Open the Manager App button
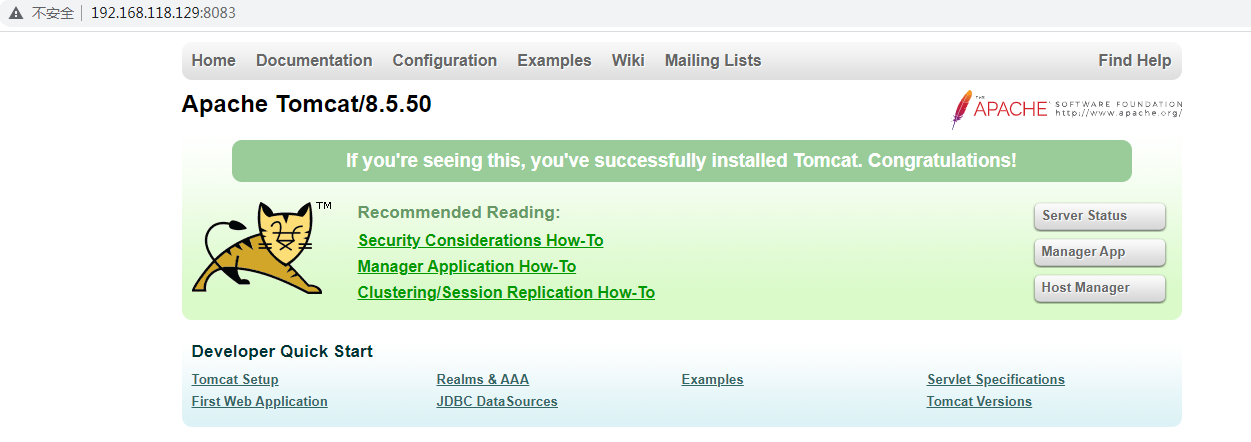 pyautogui.click(x=1100, y=252)
